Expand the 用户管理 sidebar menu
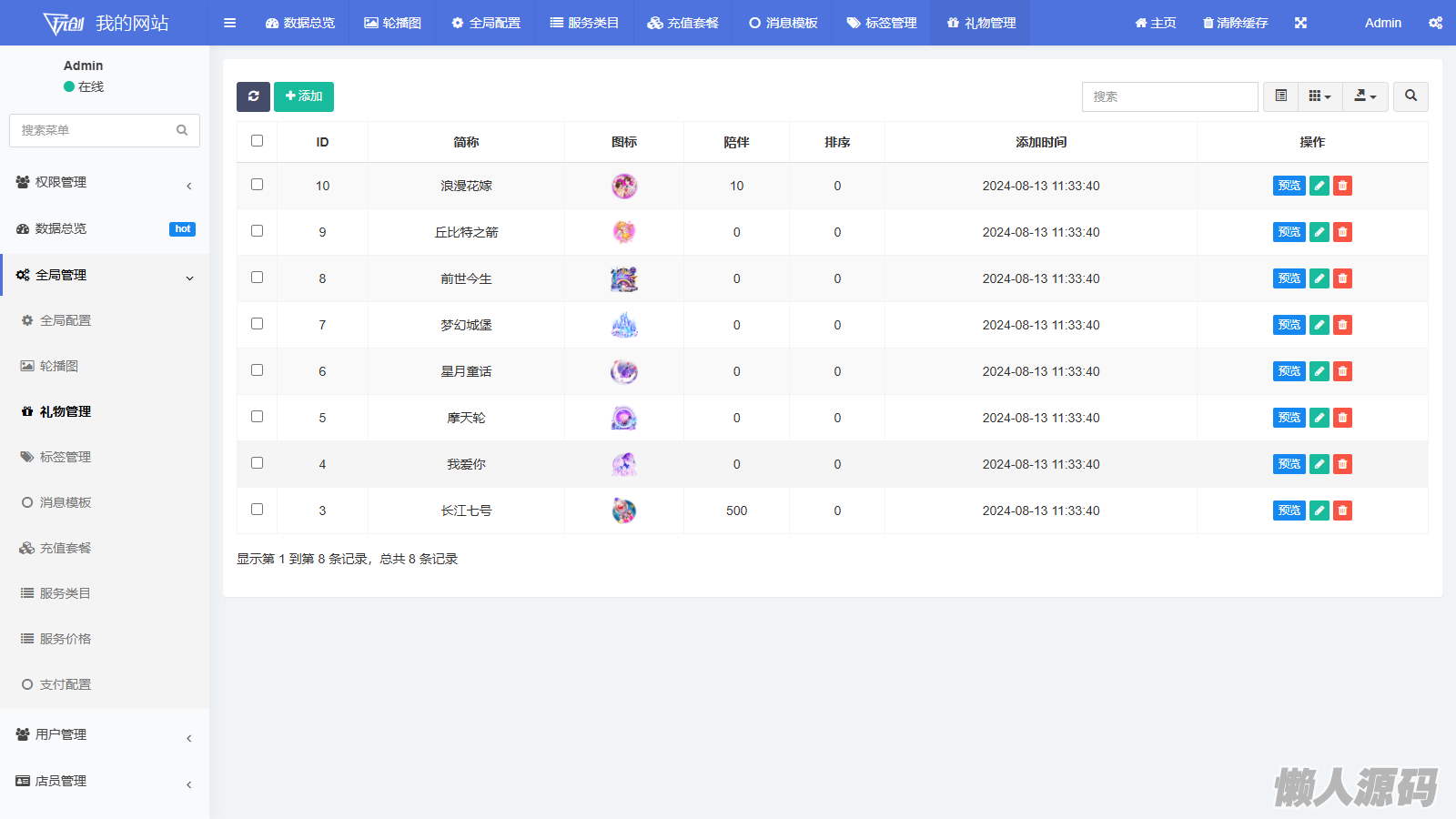The width and height of the screenshot is (1456, 819). click(x=105, y=735)
